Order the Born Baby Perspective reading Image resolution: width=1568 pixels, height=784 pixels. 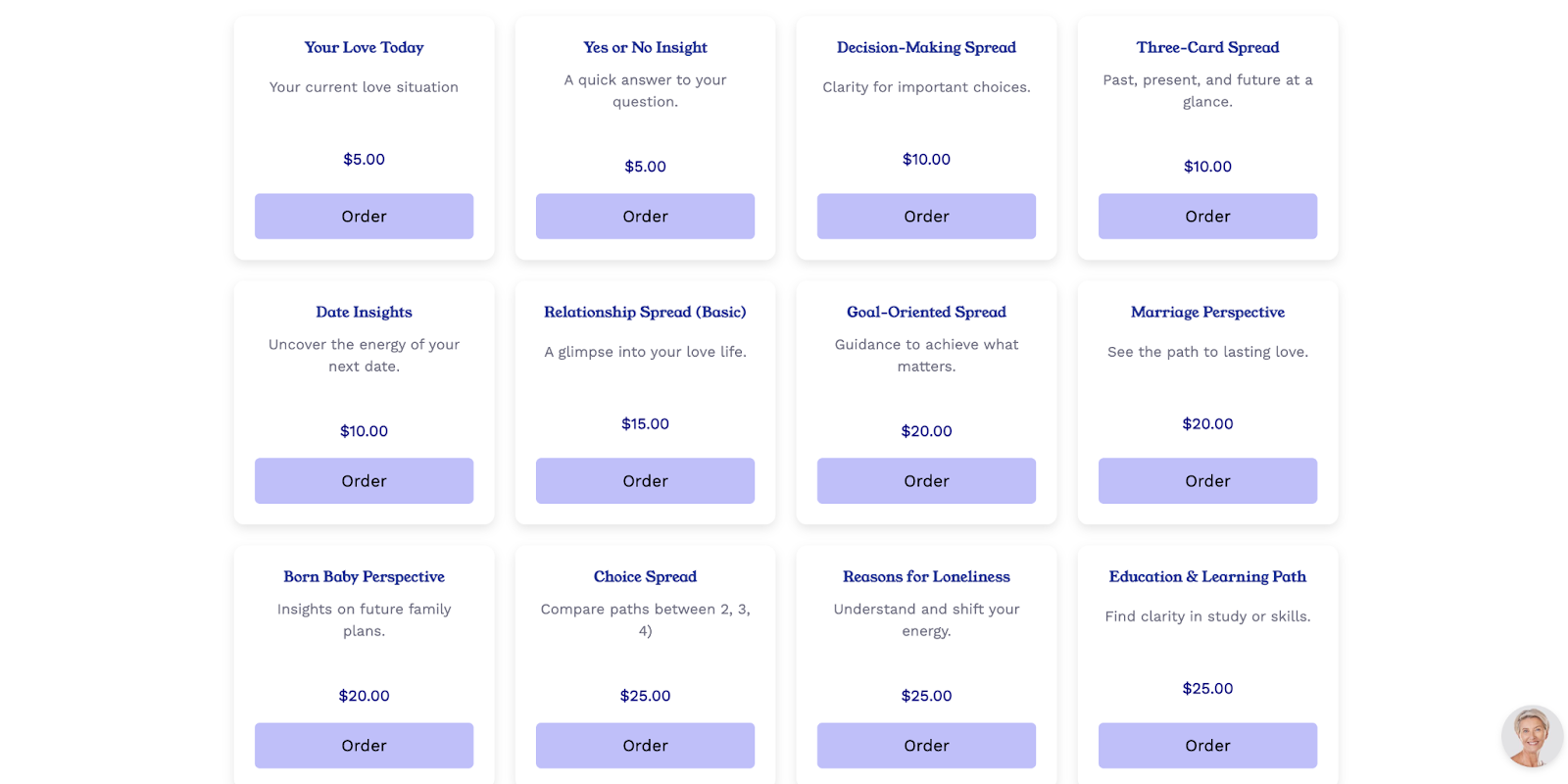click(x=364, y=746)
